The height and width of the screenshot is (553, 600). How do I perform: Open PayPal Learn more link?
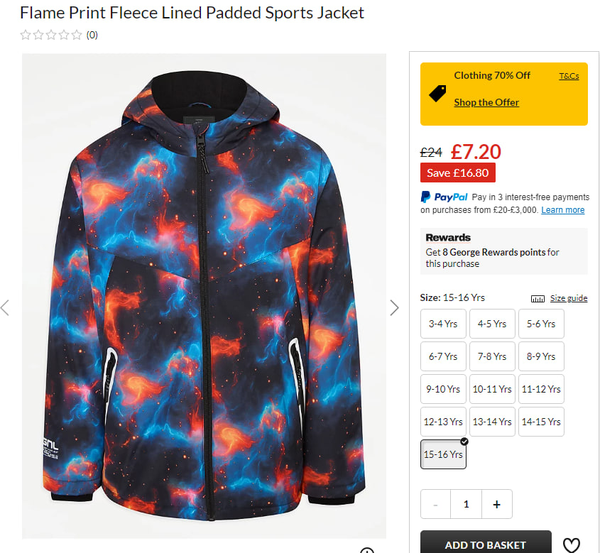(x=562, y=210)
